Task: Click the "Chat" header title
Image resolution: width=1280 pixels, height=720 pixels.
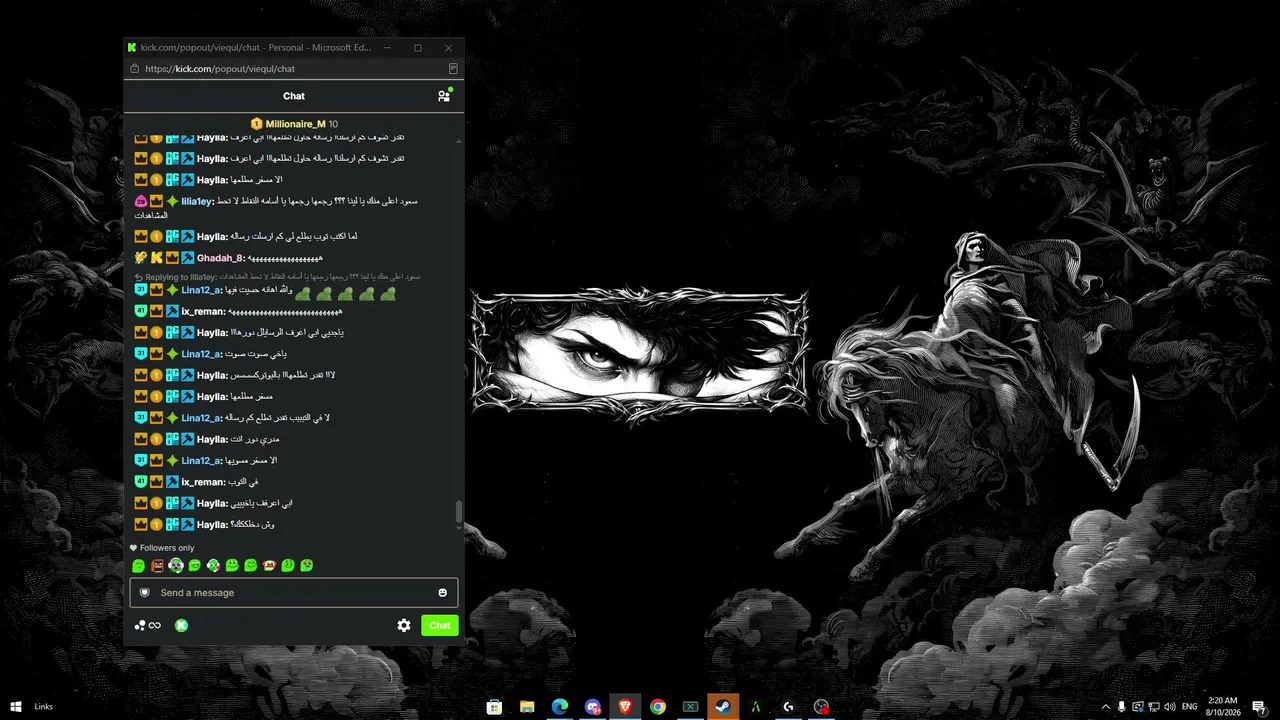Action: pos(294,96)
